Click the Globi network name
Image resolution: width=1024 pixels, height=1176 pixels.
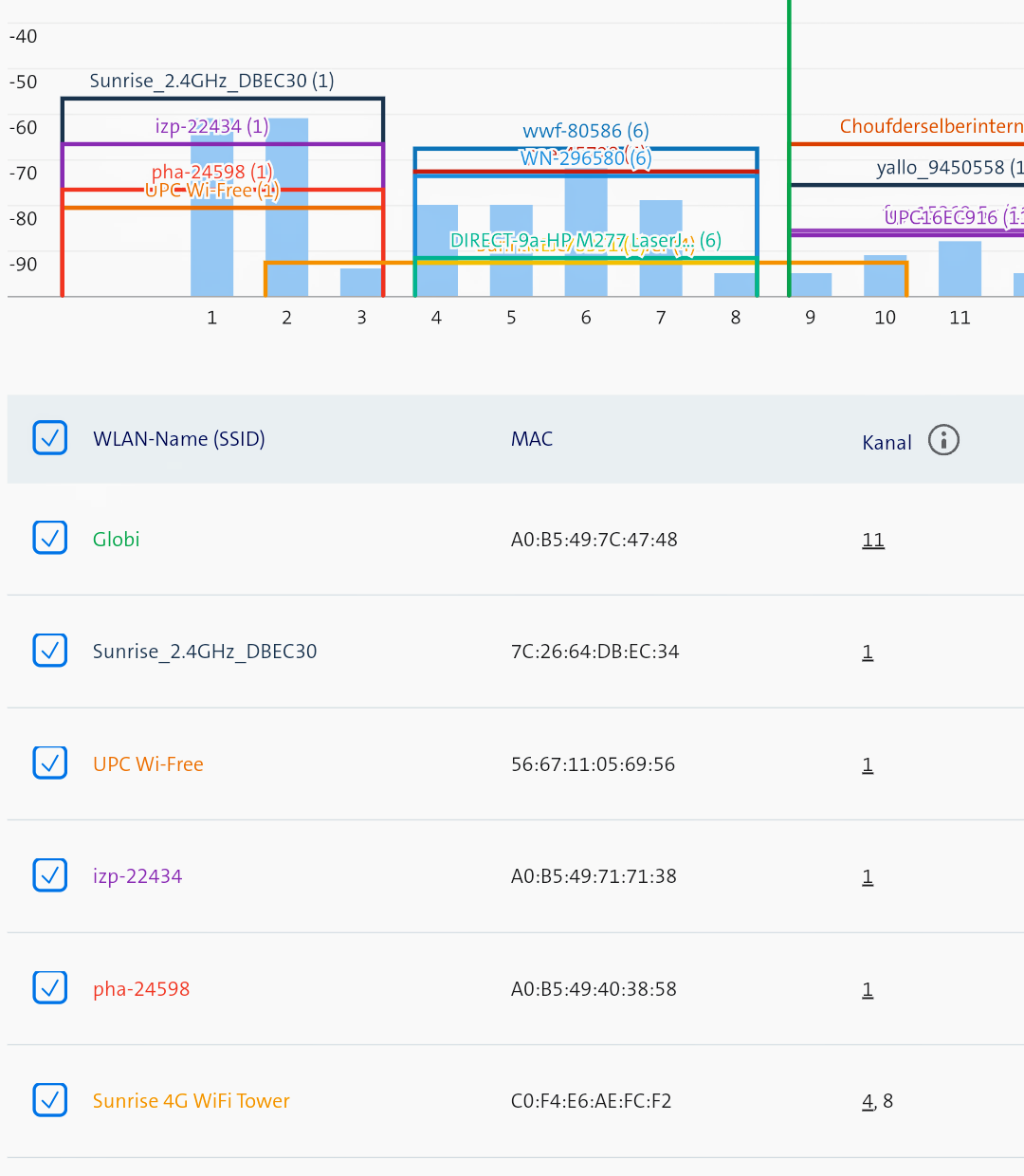pyautogui.click(x=116, y=540)
